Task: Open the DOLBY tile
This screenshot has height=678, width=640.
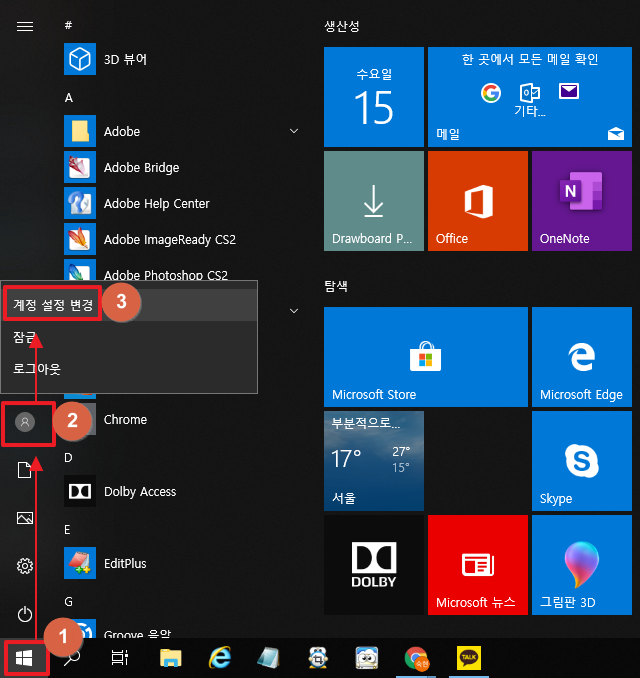Action: 374,565
